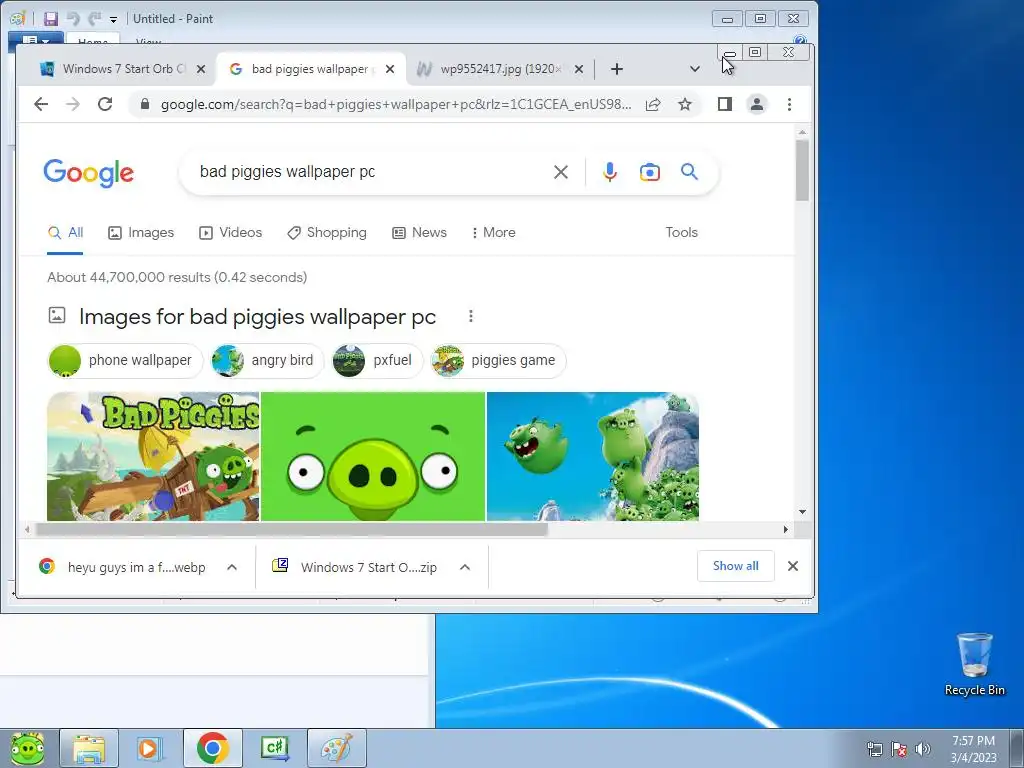Image resolution: width=1024 pixels, height=768 pixels.
Task: Open the Bad Piggies Start button
Action: (27, 748)
